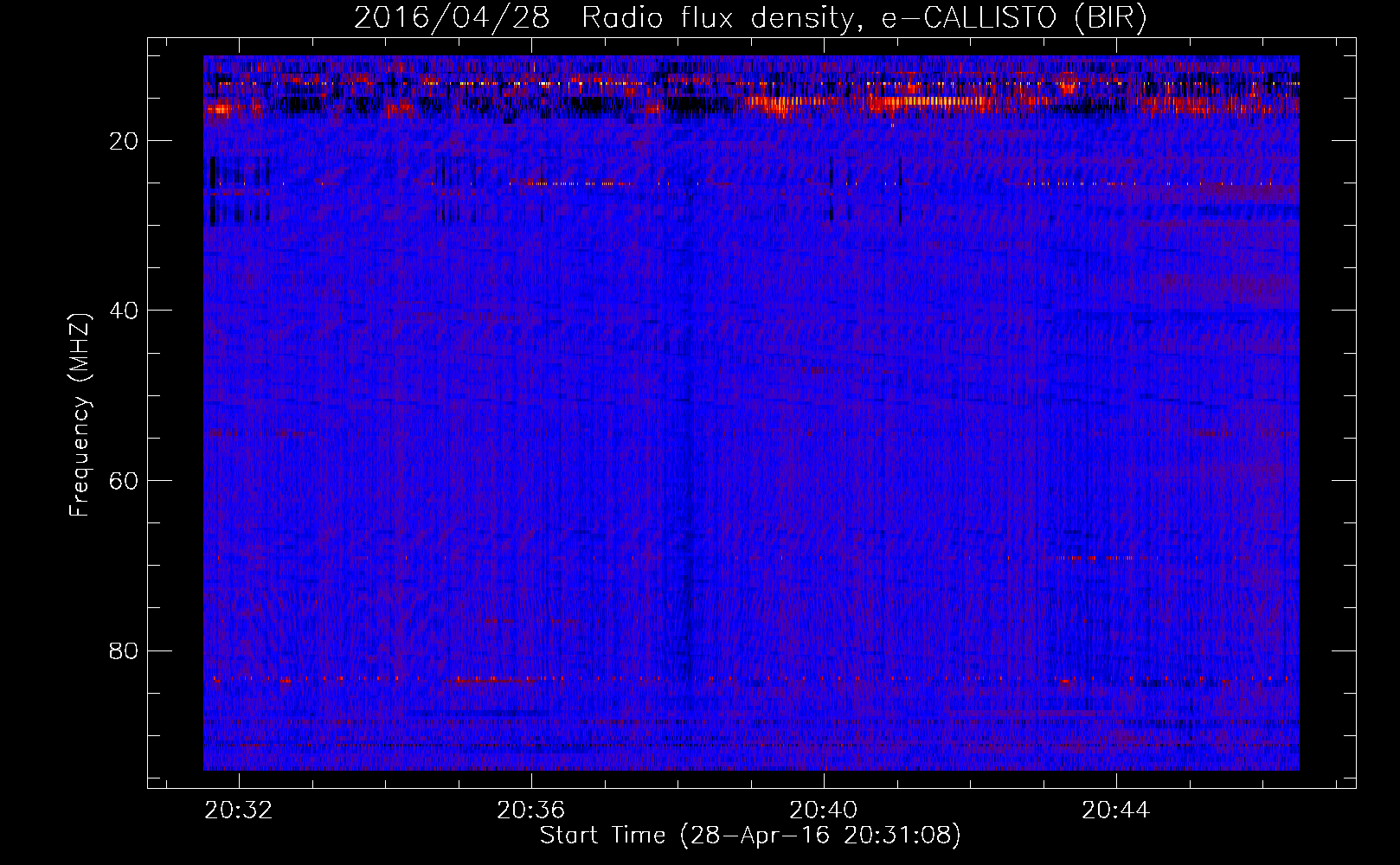The width and height of the screenshot is (1400, 865).
Task: Click the 20 MHz frequency tick label
Action: [x=125, y=141]
